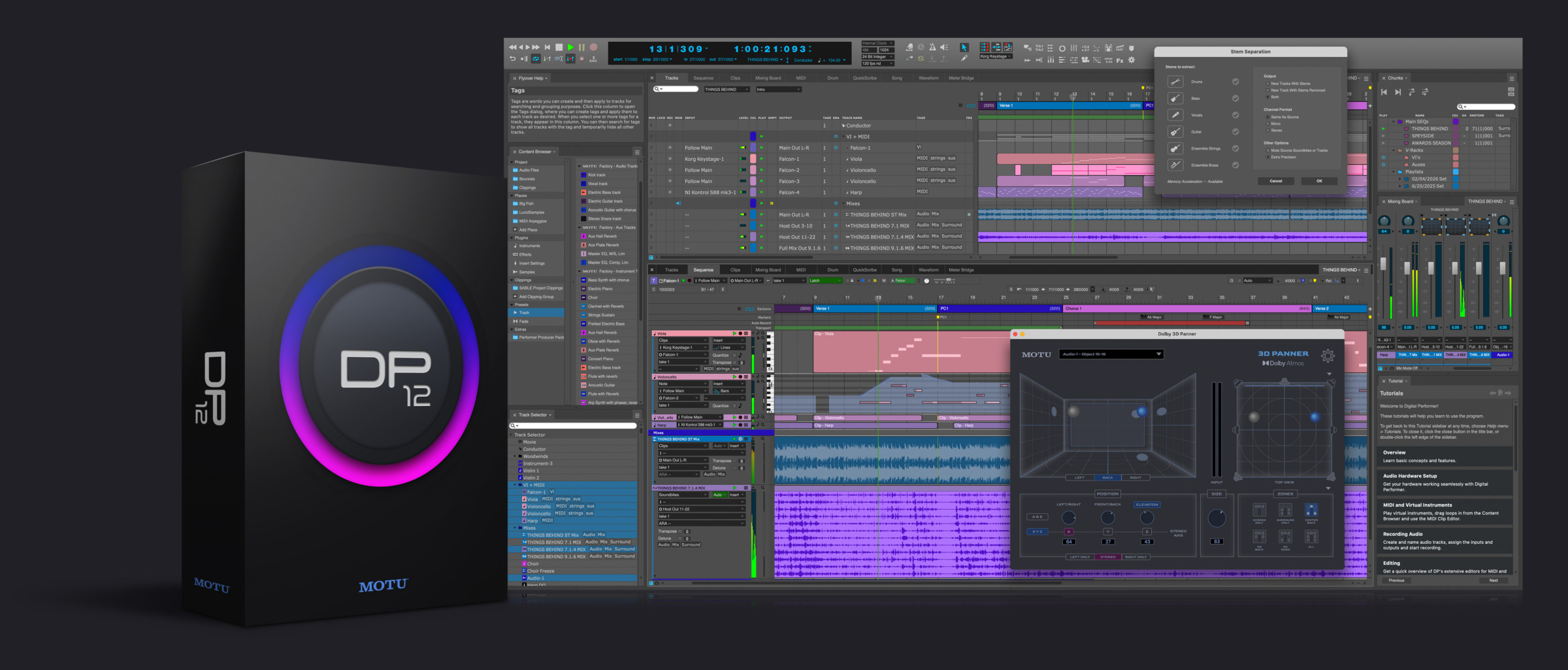Select the Drums stem icon

[x=1175, y=82]
